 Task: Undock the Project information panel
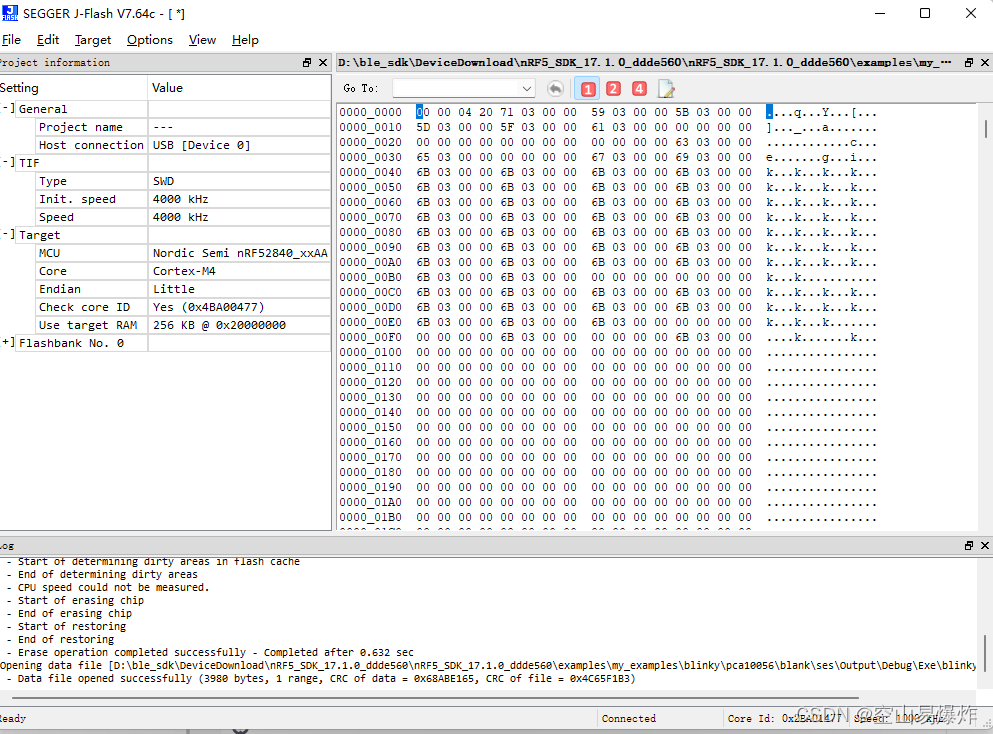(307, 62)
